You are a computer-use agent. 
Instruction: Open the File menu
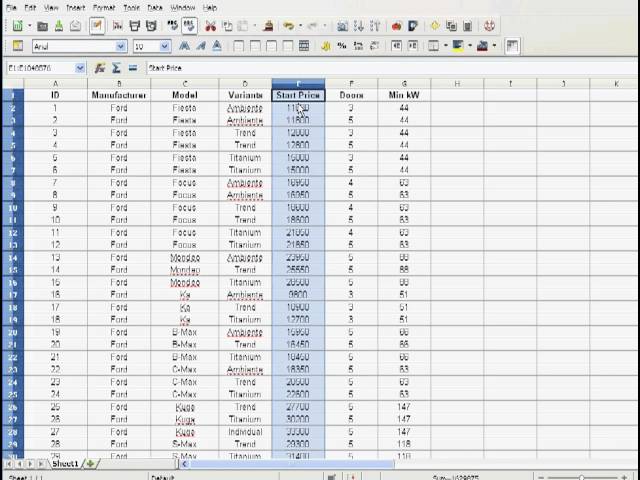coord(11,8)
